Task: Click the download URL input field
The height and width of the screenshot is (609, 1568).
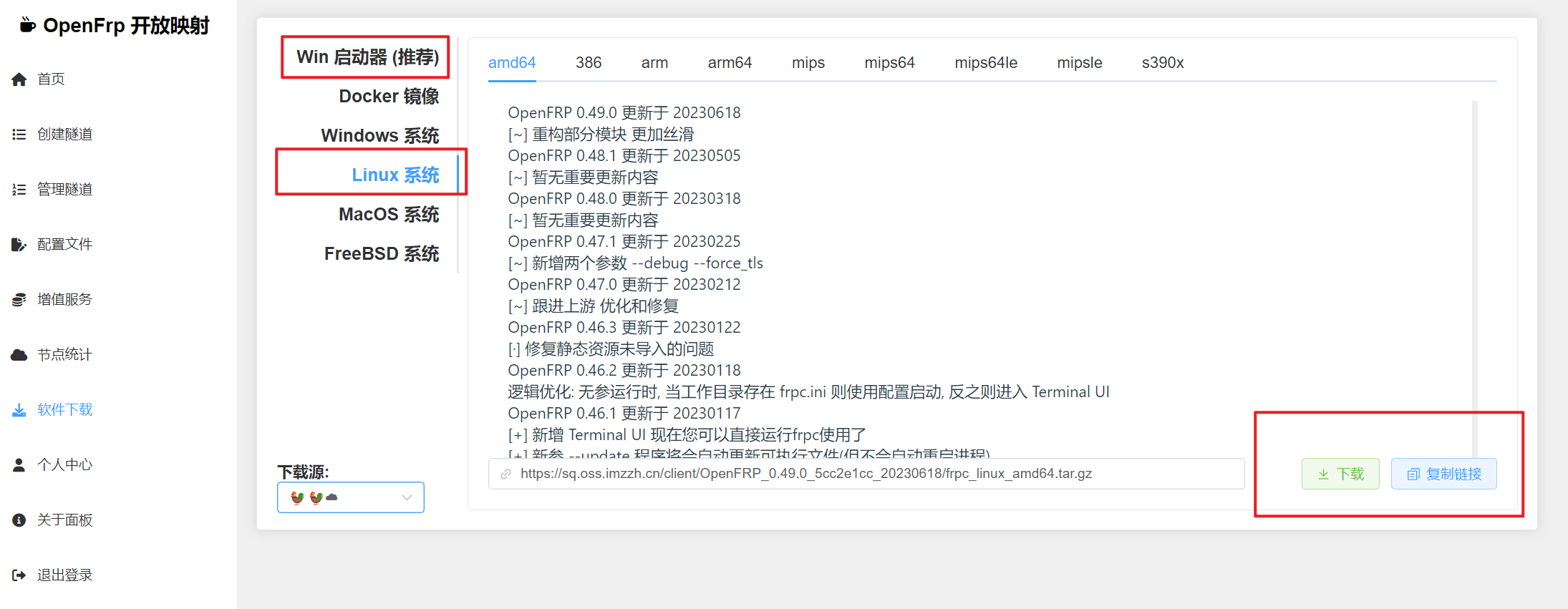Action: point(866,474)
